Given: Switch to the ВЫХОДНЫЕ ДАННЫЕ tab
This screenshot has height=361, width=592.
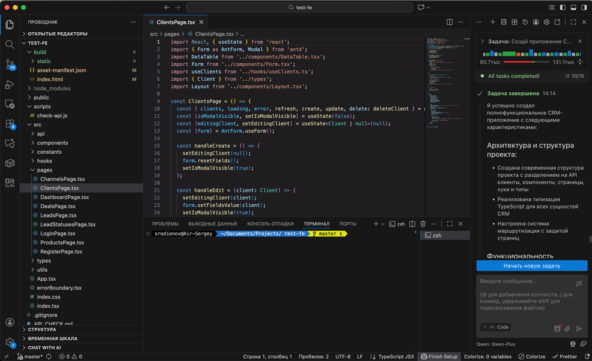Looking at the screenshot, I should point(213,224).
